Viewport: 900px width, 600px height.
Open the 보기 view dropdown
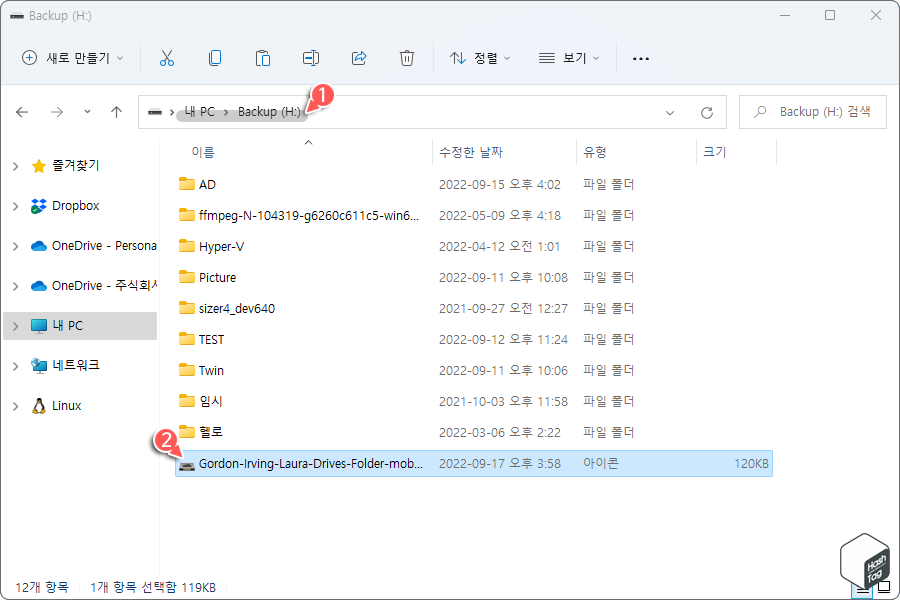click(x=568, y=58)
